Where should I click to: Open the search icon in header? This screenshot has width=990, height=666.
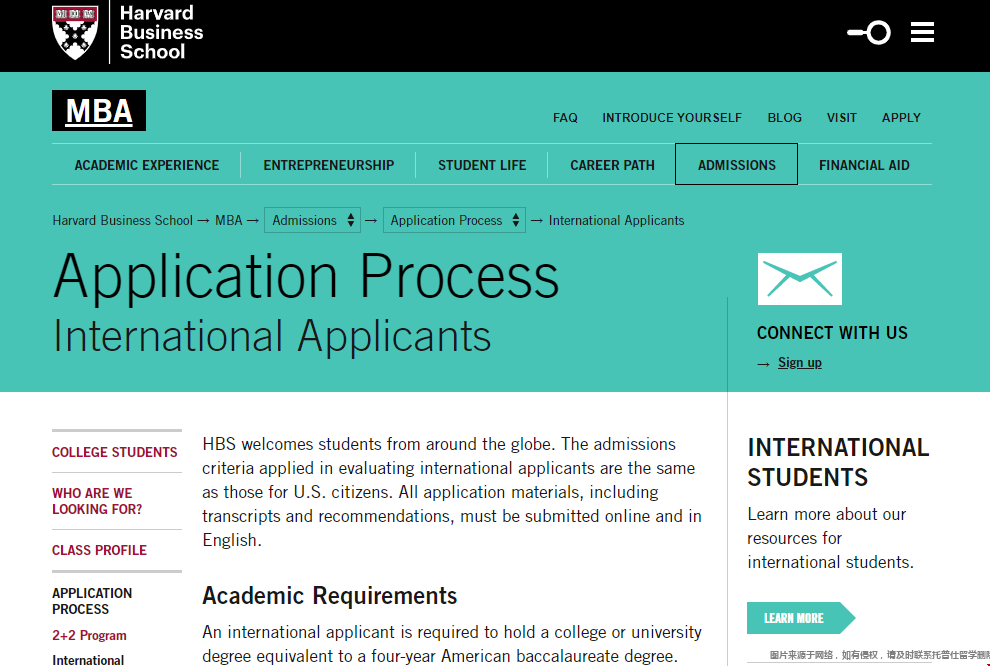click(x=869, y=32)
